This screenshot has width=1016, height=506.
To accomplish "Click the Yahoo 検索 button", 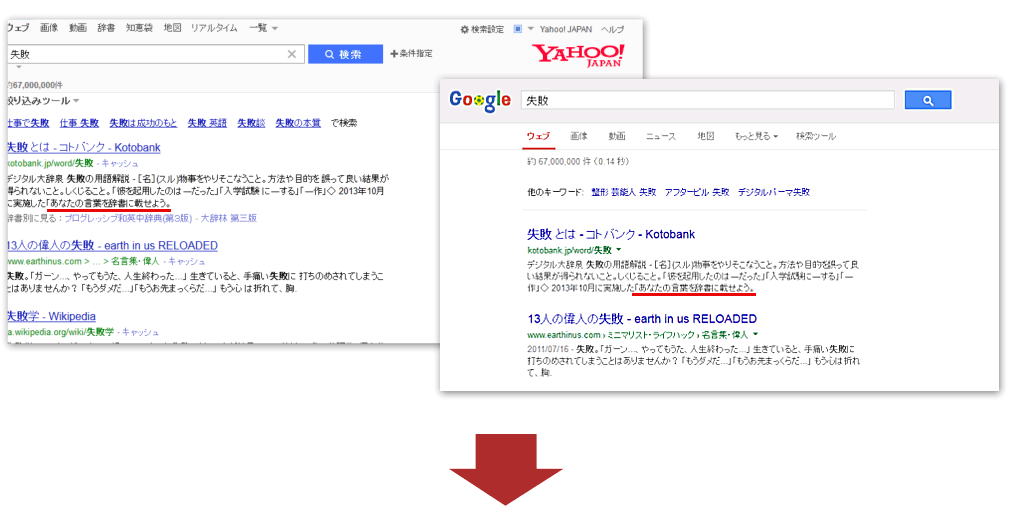I will click(345, 54).
